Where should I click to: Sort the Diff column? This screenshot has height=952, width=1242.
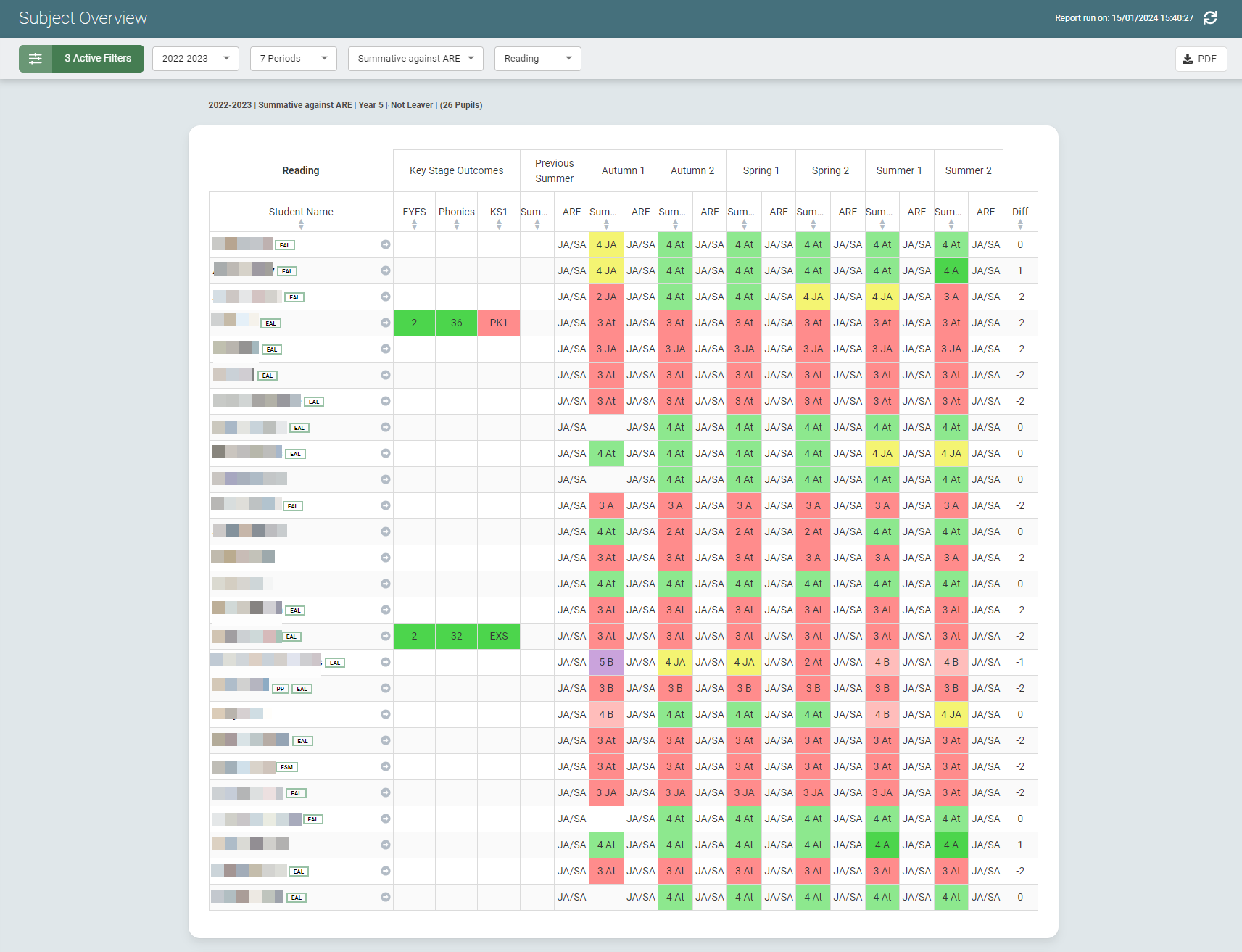[1020, 225]
